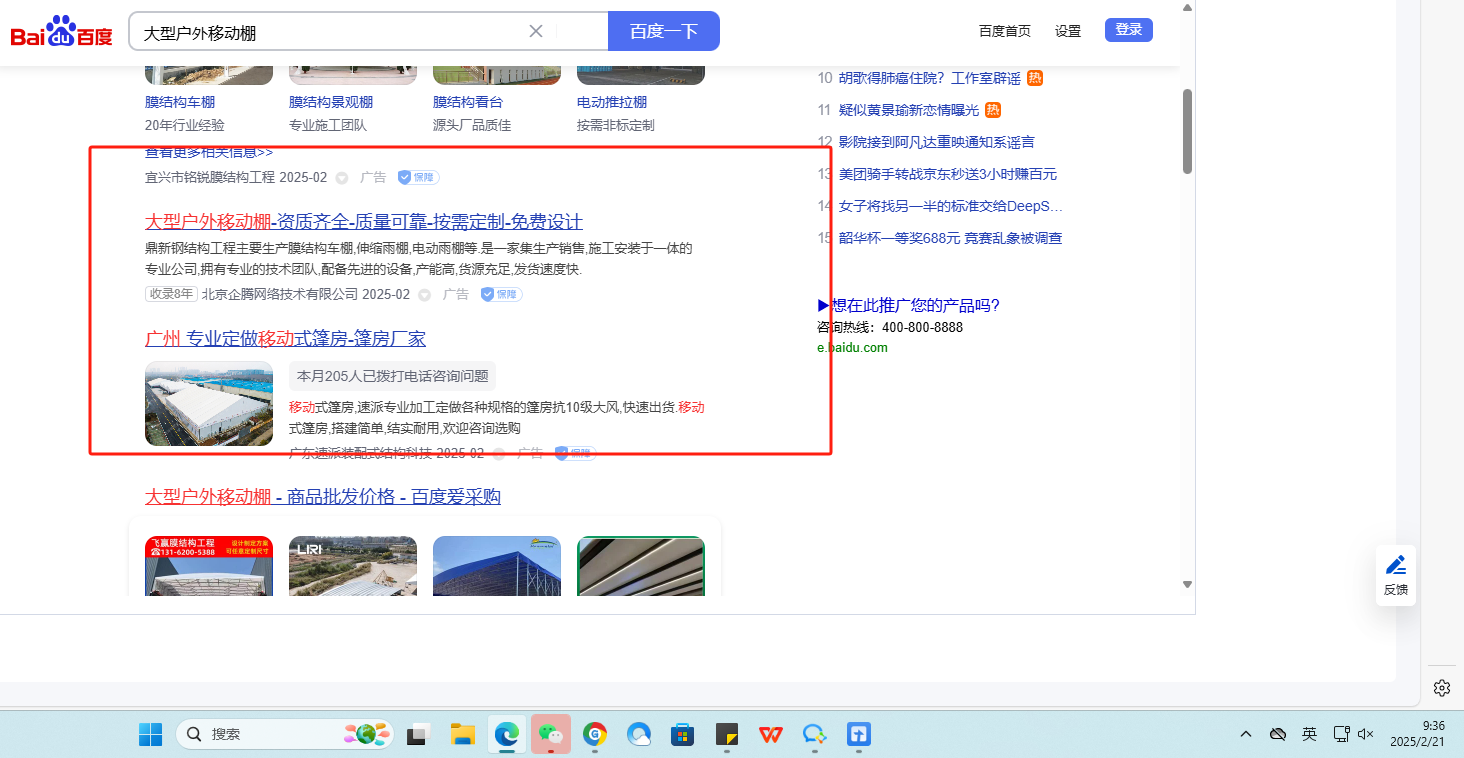Show hidden system tray icons chevron
Screen dimensions: 1464x758
pyautogui.click(x=1246, y=734)
